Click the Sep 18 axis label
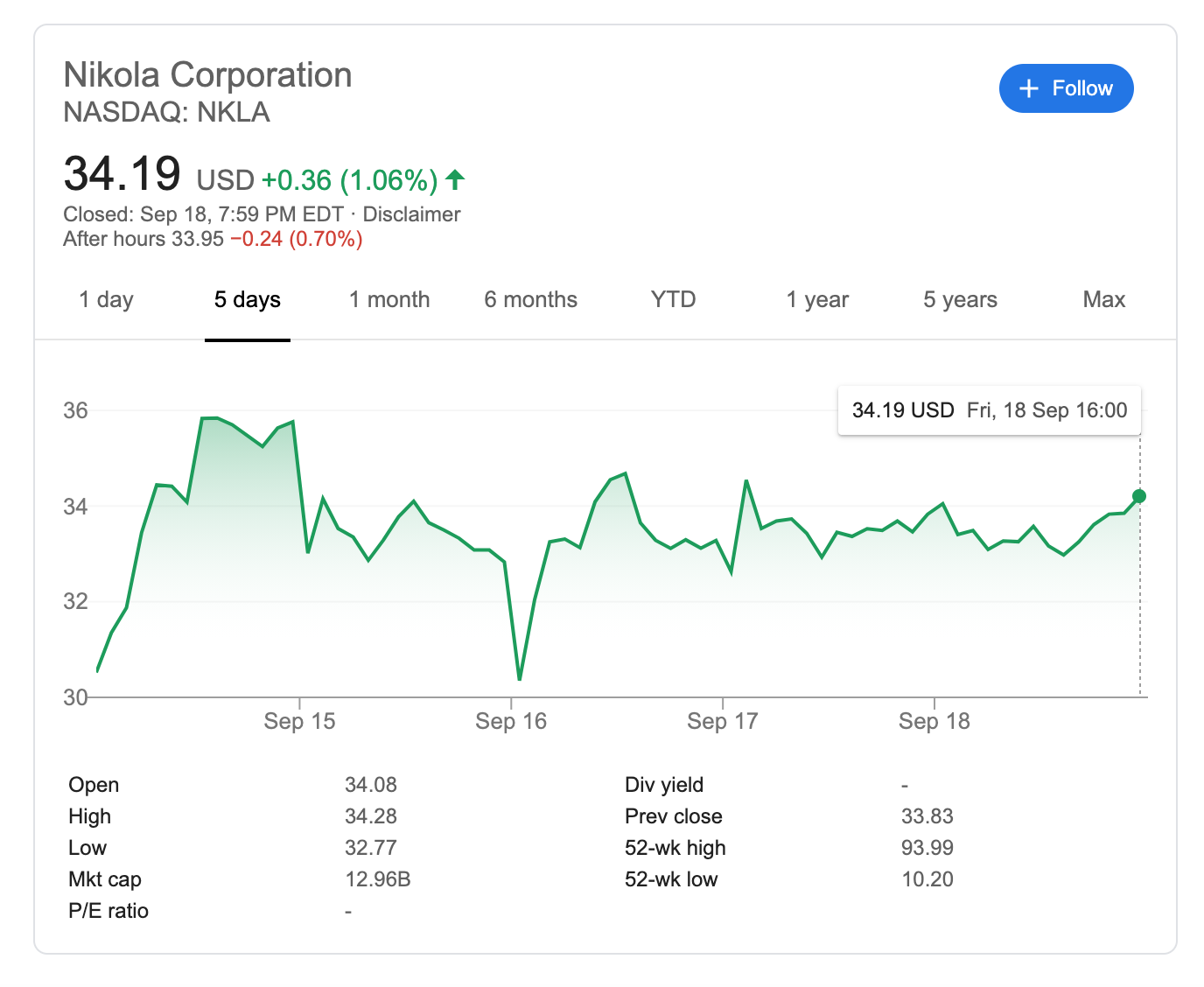This screenshot has height=987, width=1204. point(934,721)
